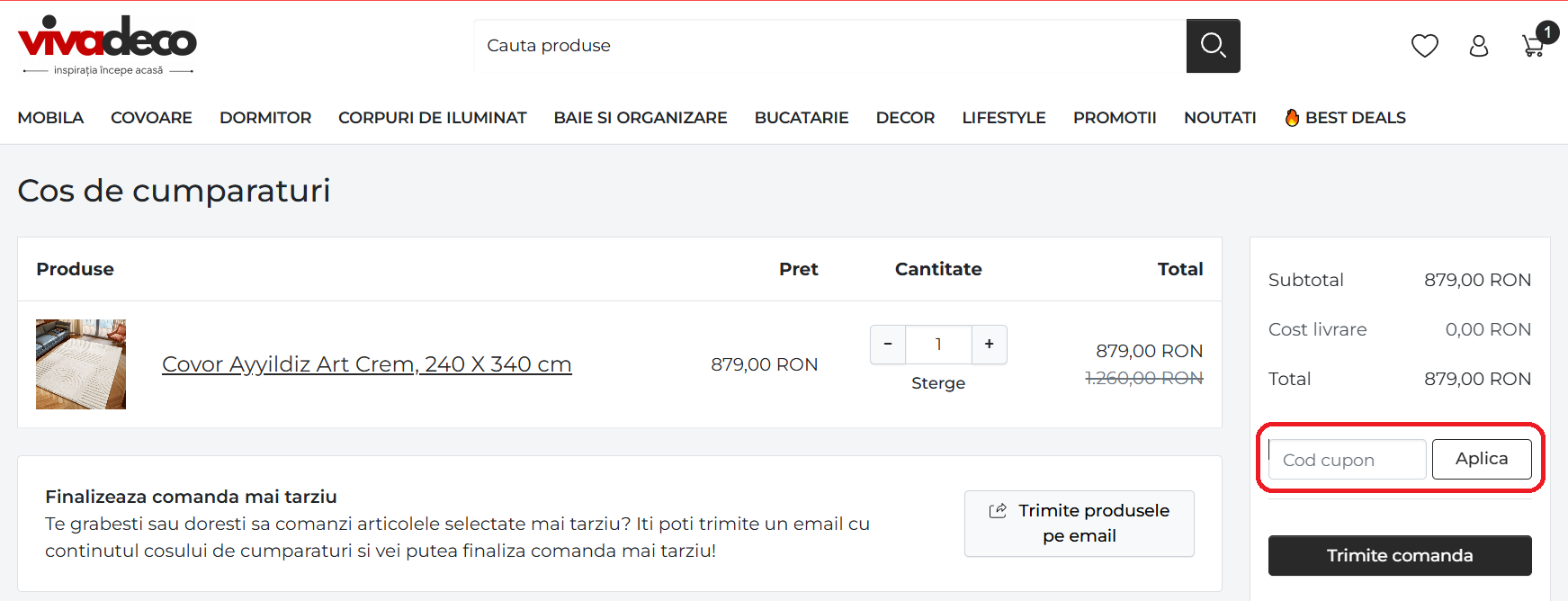This screenshot has width=1568, height=601.
Task: Open the MOBILA menu
Action: click(50, 118)
